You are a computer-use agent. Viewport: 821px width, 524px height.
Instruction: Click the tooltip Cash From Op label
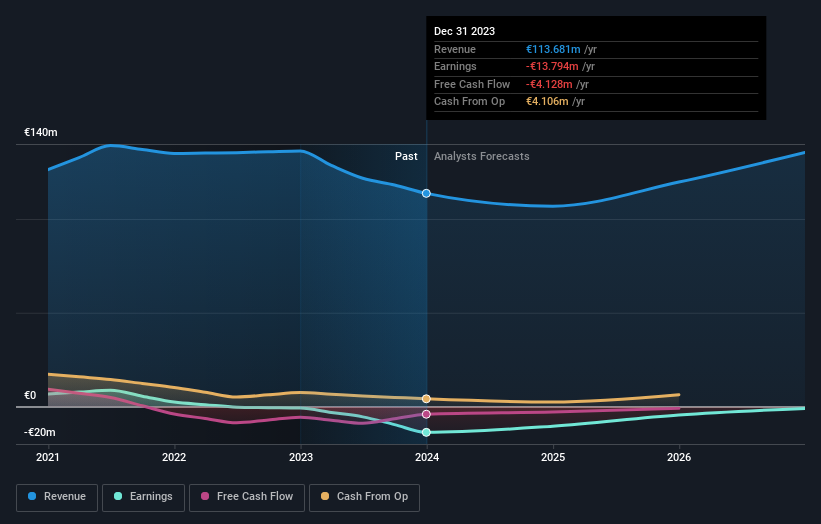pyautogui.click(x=470, y=102)
